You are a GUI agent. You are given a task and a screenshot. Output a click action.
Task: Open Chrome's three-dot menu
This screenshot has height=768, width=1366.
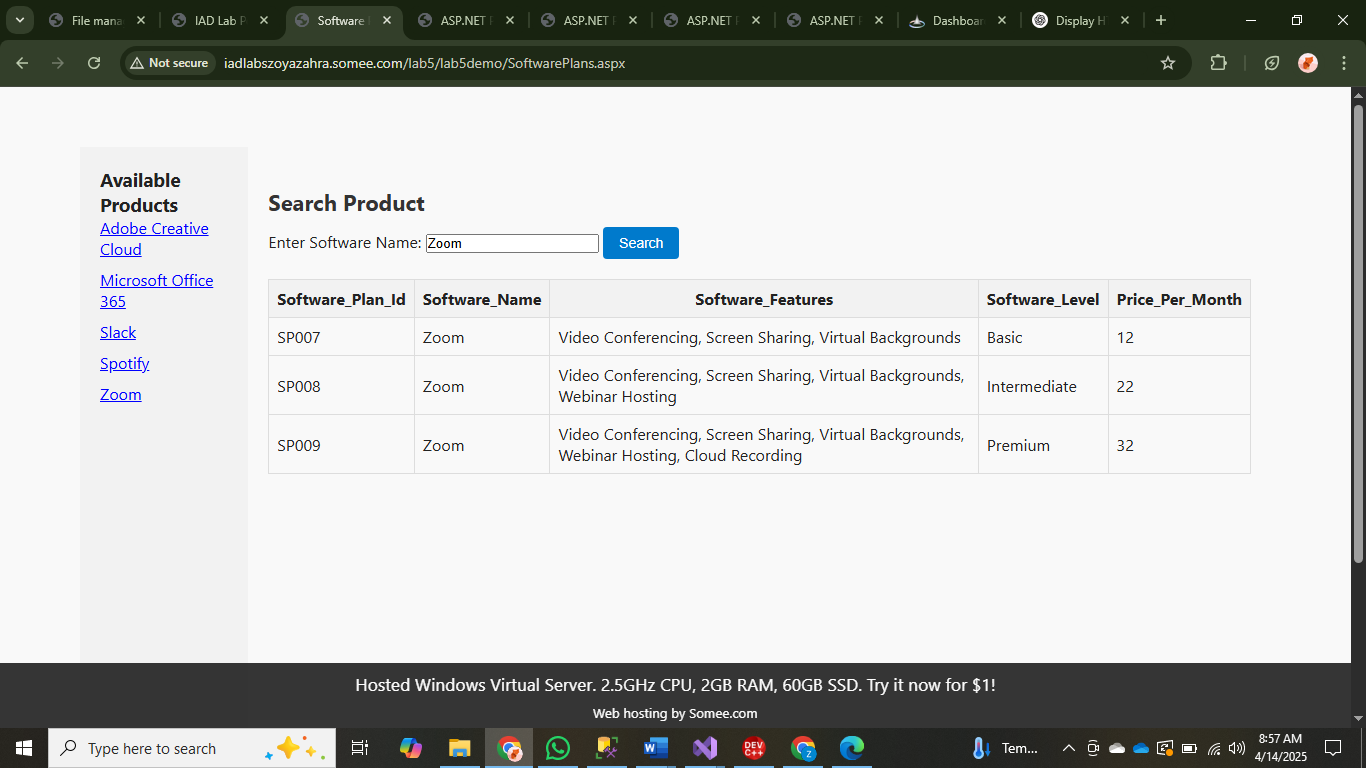click(x=1343, y=63)
